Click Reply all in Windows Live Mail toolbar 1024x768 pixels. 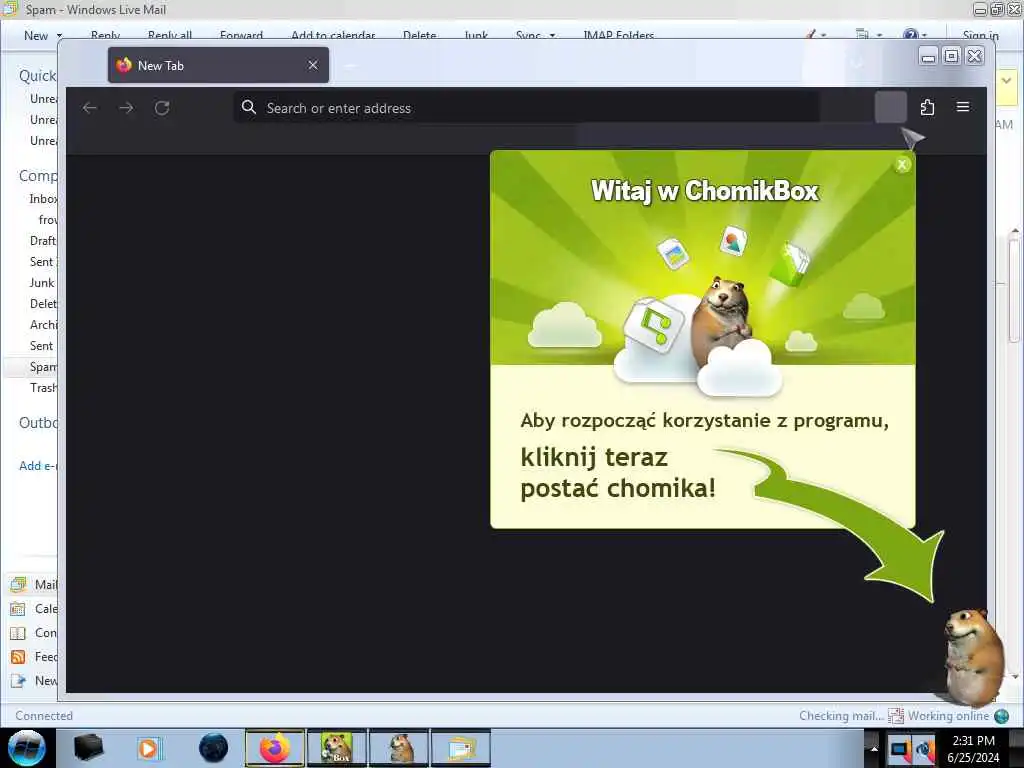click(x=170, y=36)
